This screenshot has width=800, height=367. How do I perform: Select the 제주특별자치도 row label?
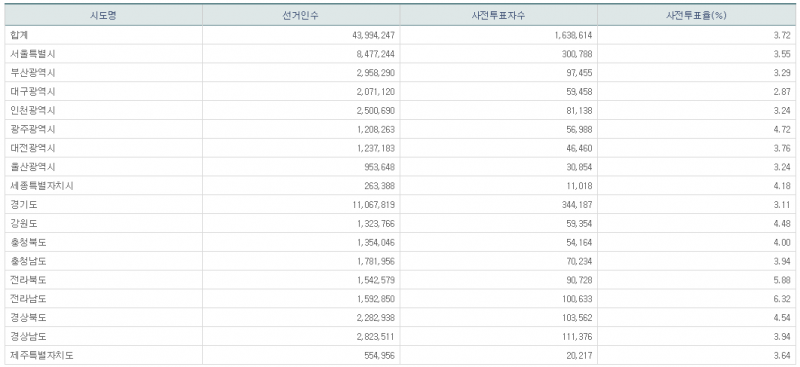point(42,356)
